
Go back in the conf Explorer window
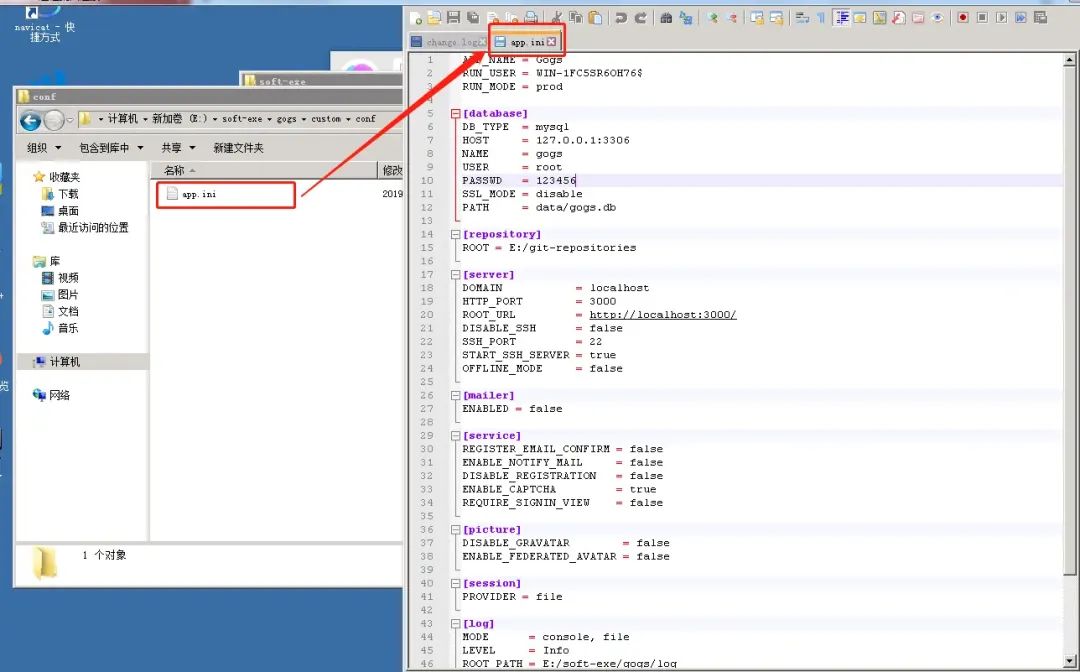pyautogui.click(x=30, y=121)
